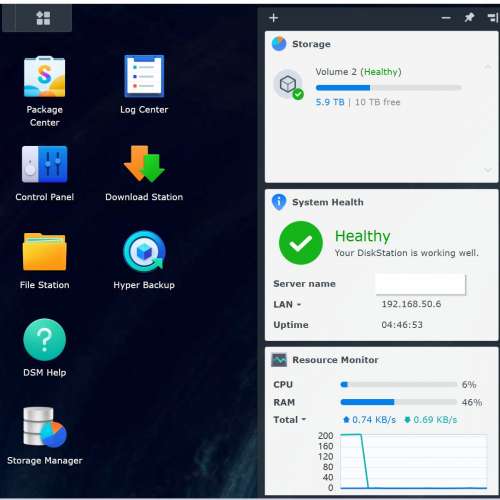Screen dimensions: 500x500
Task: Pin the widget panel
Action: tap(469, 17)
